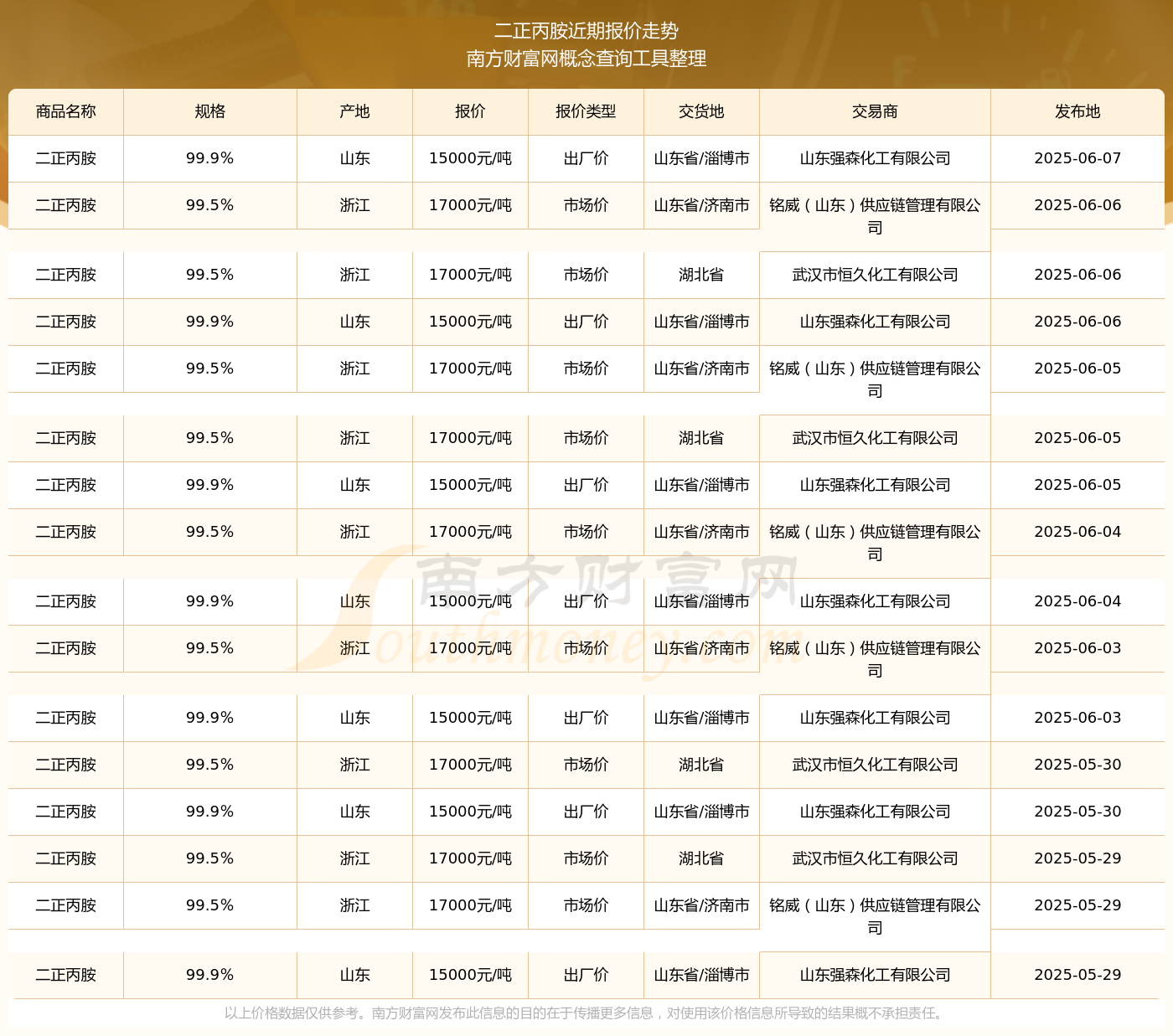The image size is (1173, 1036).
Task: Click 山东强森化工有限公司 in the 2025-06-04 row
Action: [x=875, y=601]
